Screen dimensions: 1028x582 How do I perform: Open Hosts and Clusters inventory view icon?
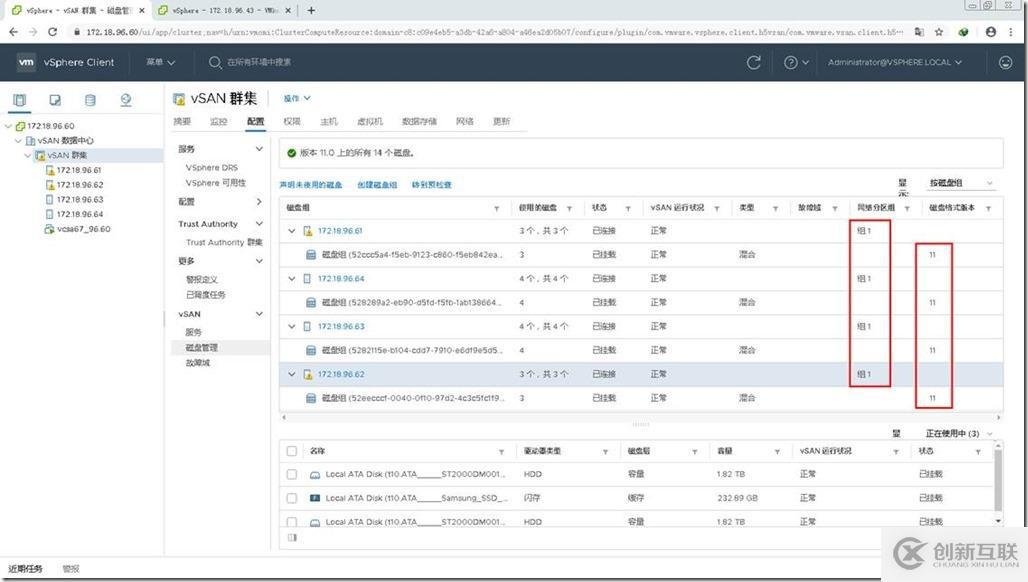click(20, 100)
